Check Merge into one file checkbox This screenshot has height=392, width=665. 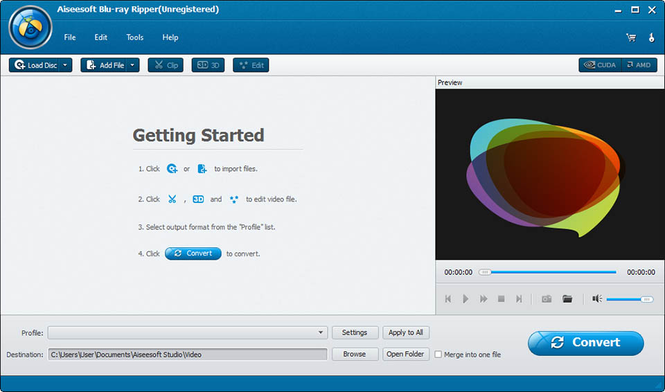click(438, 354)
